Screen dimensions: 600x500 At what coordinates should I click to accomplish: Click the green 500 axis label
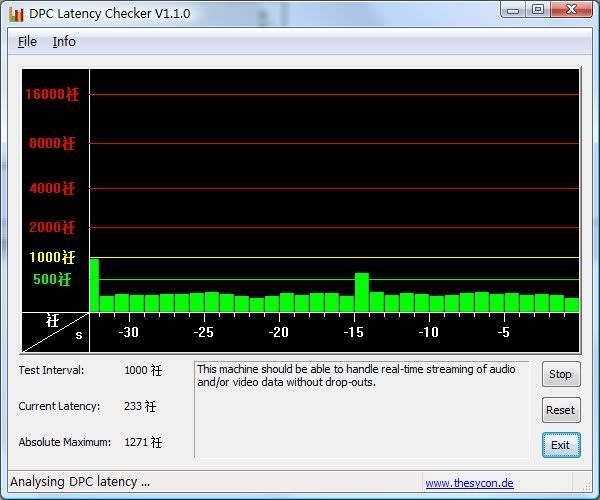52,279
